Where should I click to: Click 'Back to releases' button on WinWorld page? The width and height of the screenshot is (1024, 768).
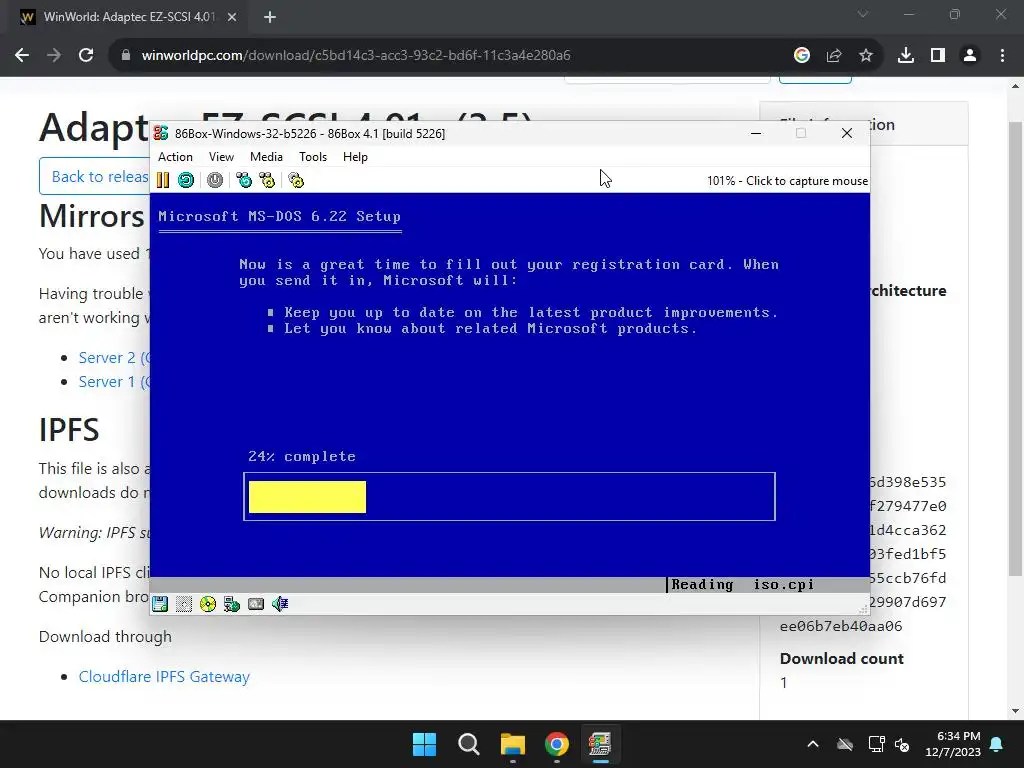point(95,176)
